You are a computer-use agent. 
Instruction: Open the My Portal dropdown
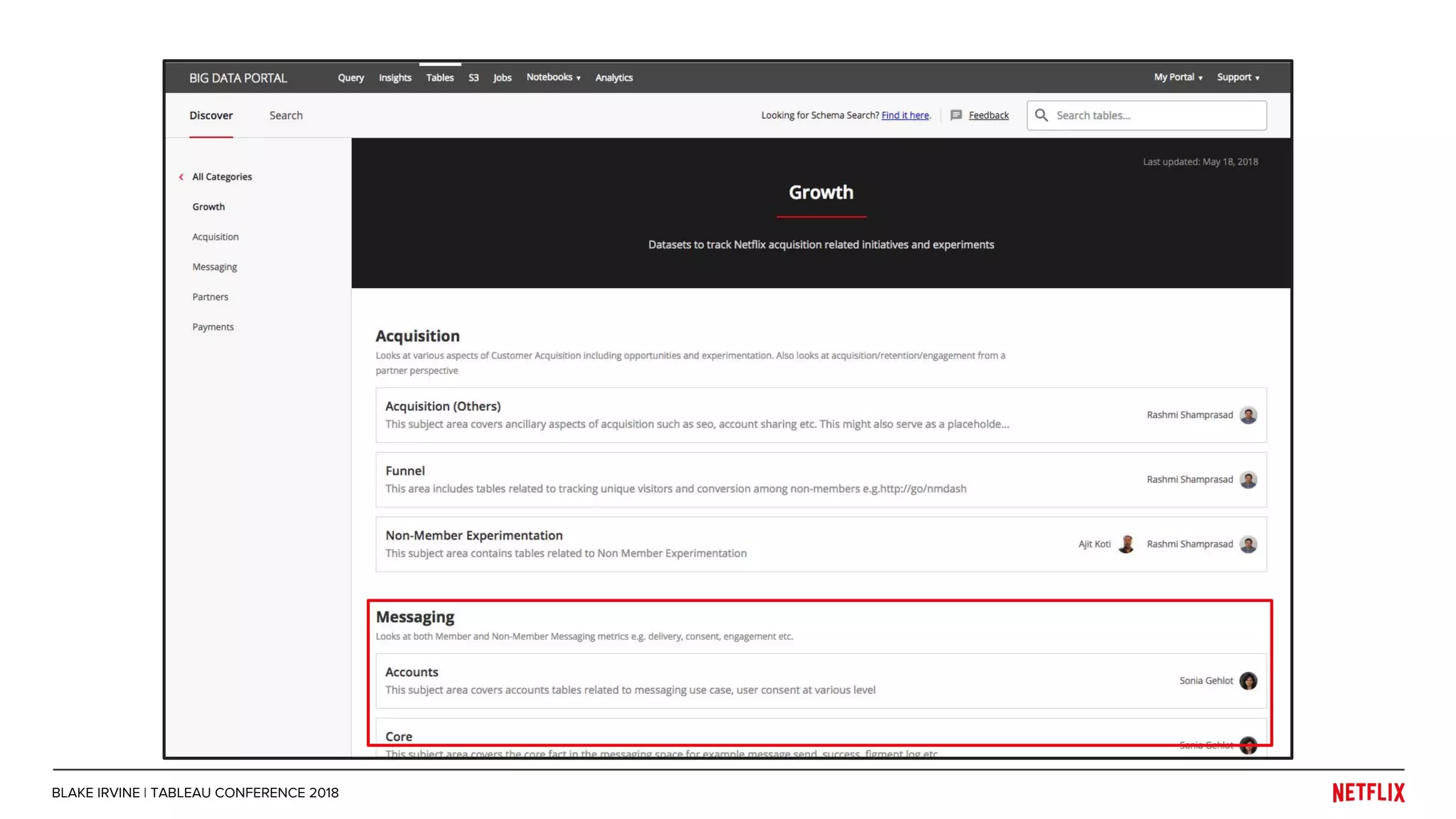(x=1177, y=77)
